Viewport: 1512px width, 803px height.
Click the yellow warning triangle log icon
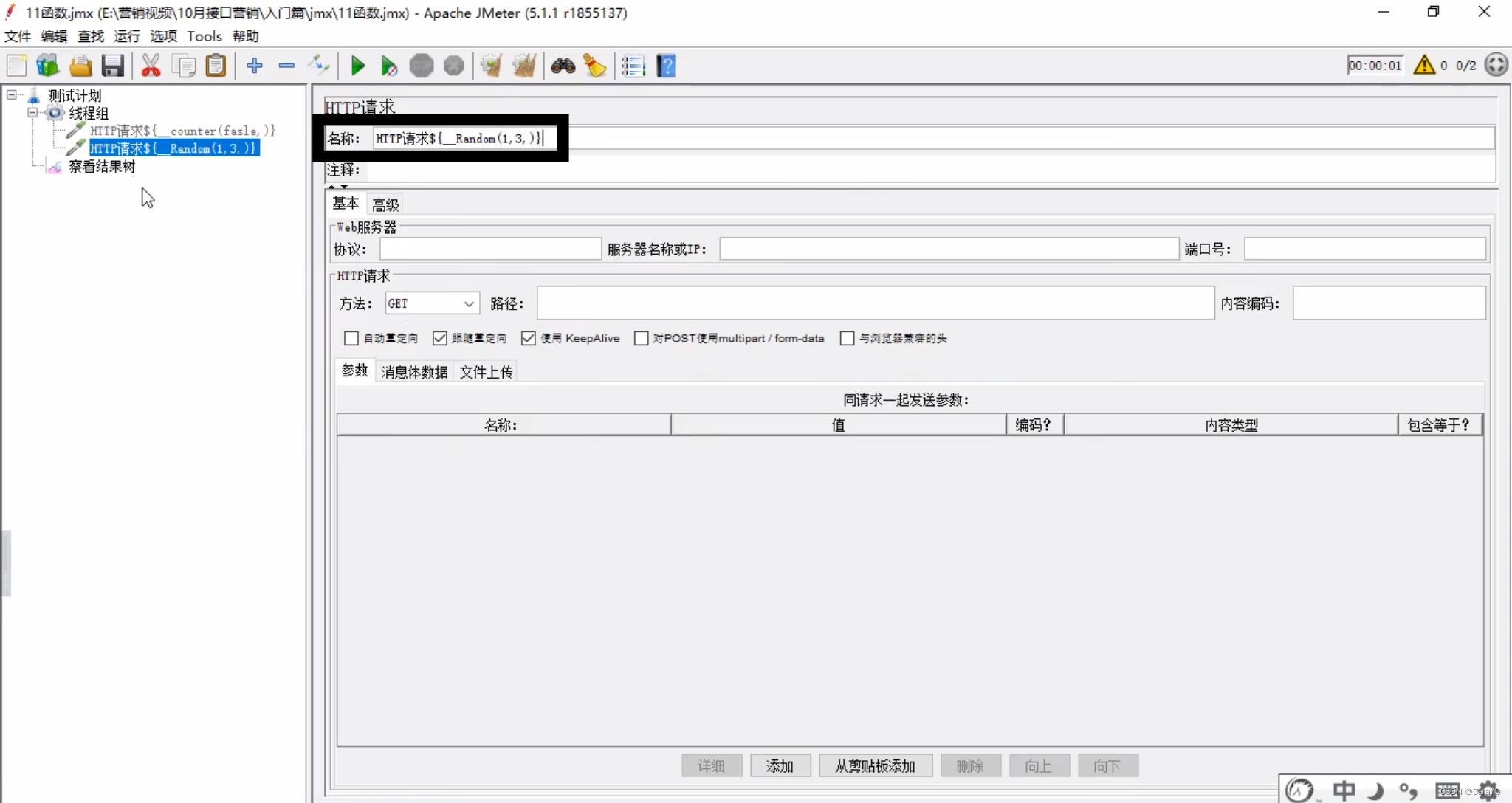1424,65
